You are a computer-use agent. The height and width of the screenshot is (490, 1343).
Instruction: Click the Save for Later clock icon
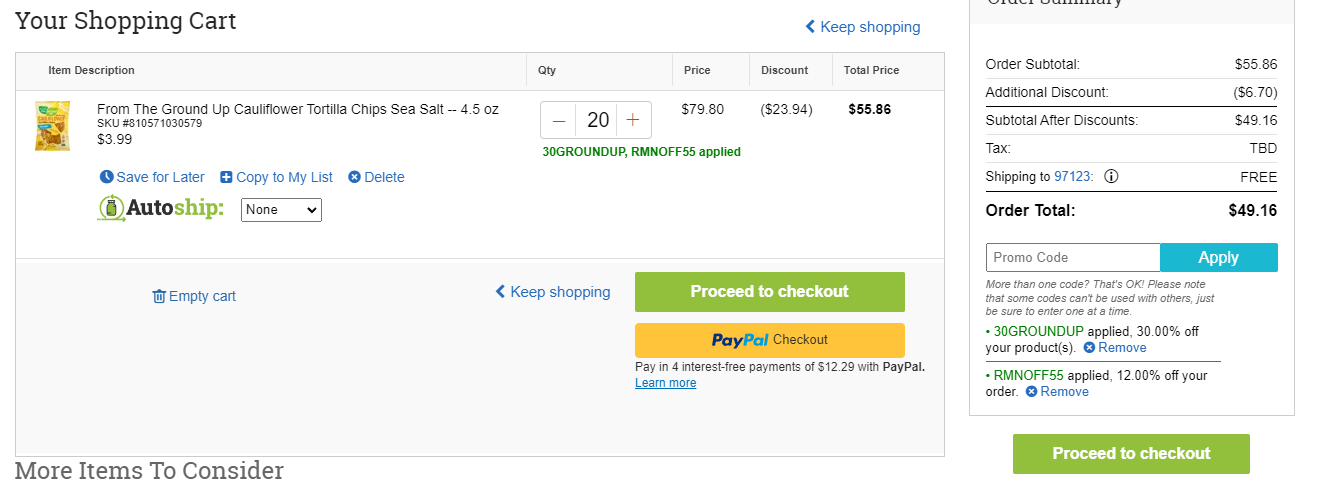click(x=107, y=177)
